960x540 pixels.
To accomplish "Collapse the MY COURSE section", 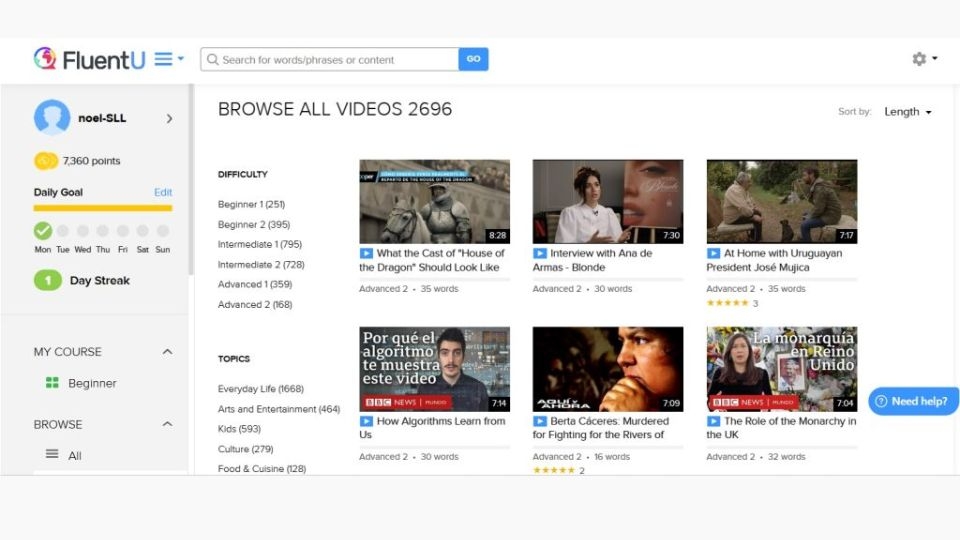I will point(167,352).
